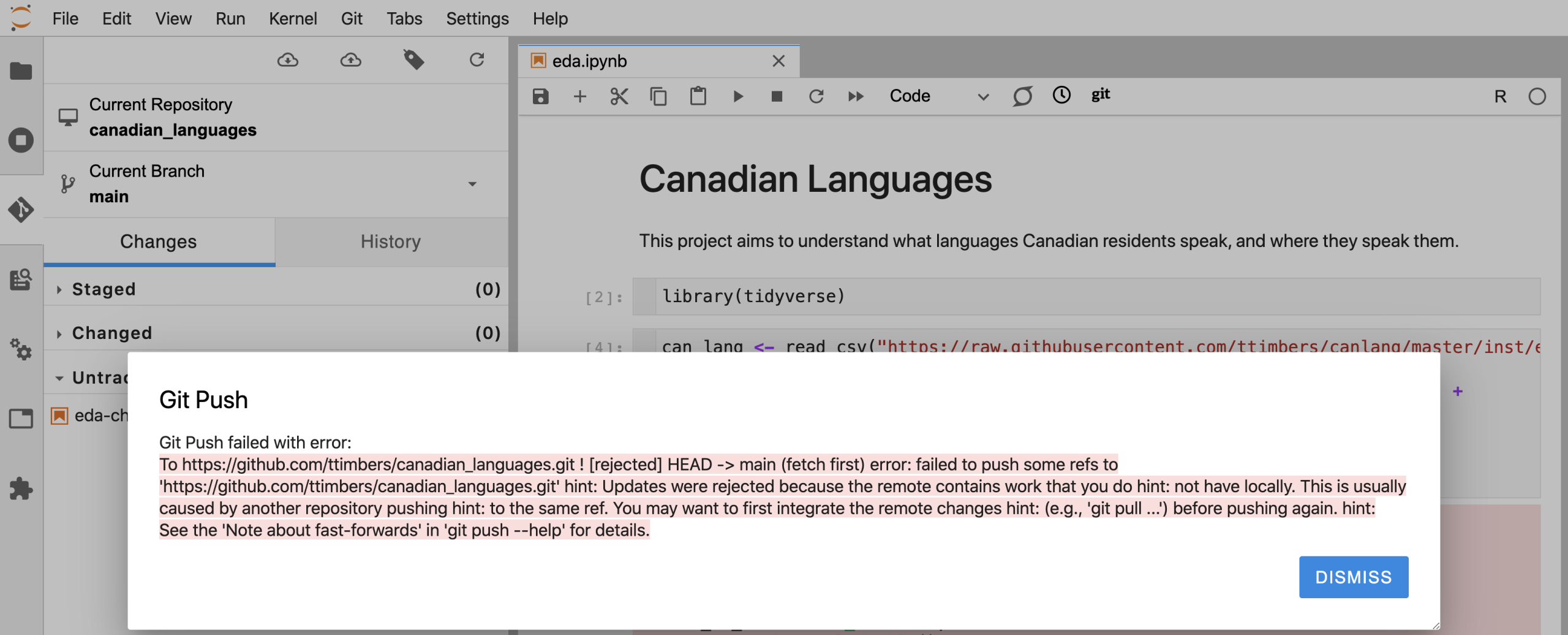
Task: Open the Kernel menu
Action: click(x=293, y=18)
